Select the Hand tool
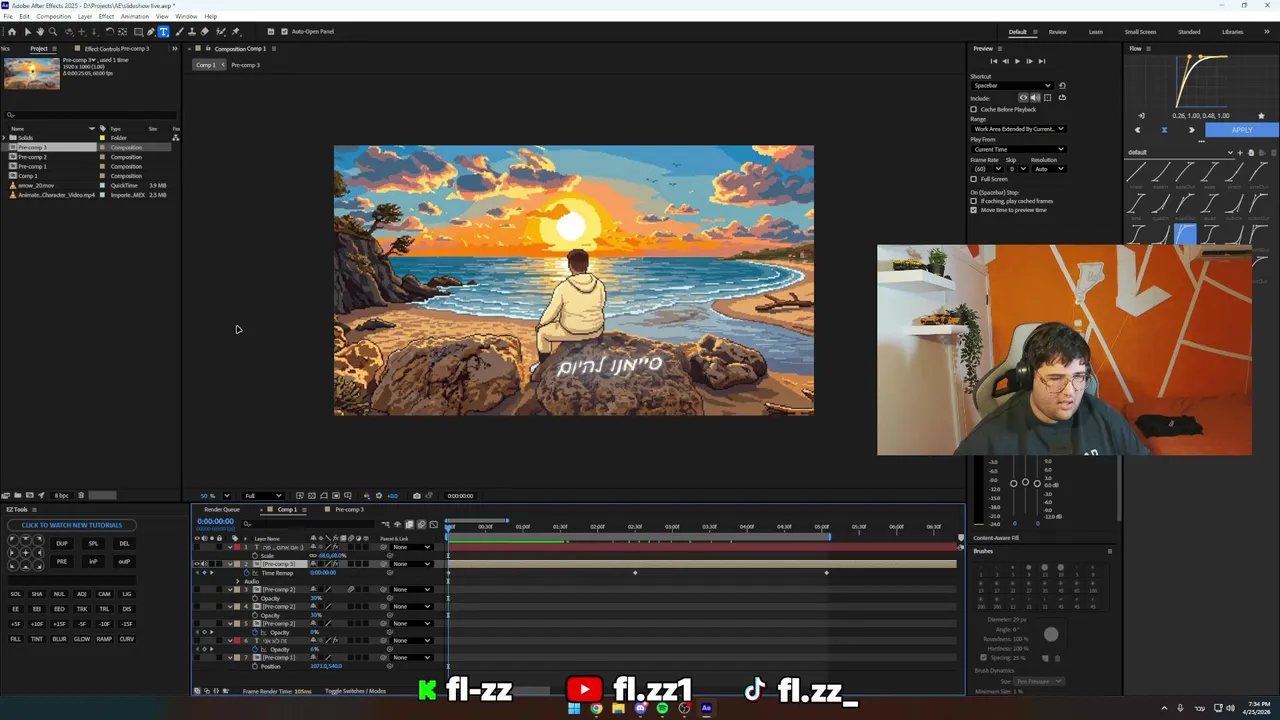 pos(40,32)
